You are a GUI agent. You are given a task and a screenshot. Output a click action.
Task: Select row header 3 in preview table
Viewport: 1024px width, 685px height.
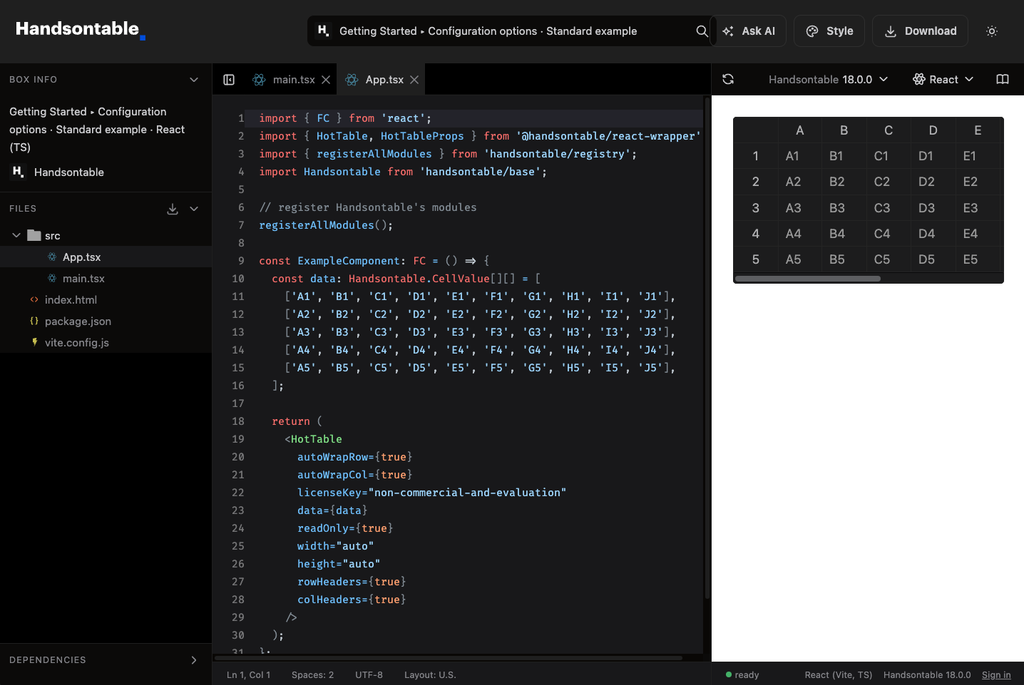tap(756, 208)
